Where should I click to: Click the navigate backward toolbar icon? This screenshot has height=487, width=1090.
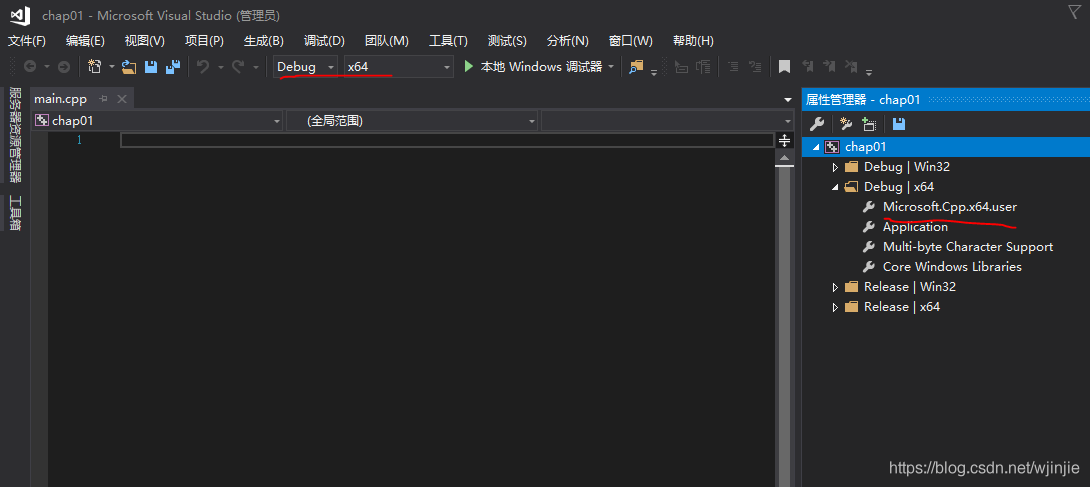(x=30, y=67)
